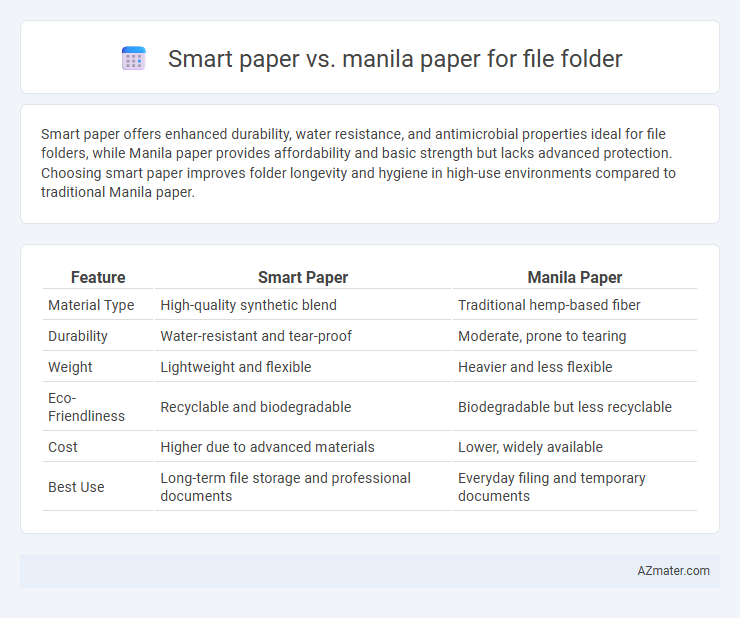Select the 'Eco-Friendliness' row label

tap(86, 407)
